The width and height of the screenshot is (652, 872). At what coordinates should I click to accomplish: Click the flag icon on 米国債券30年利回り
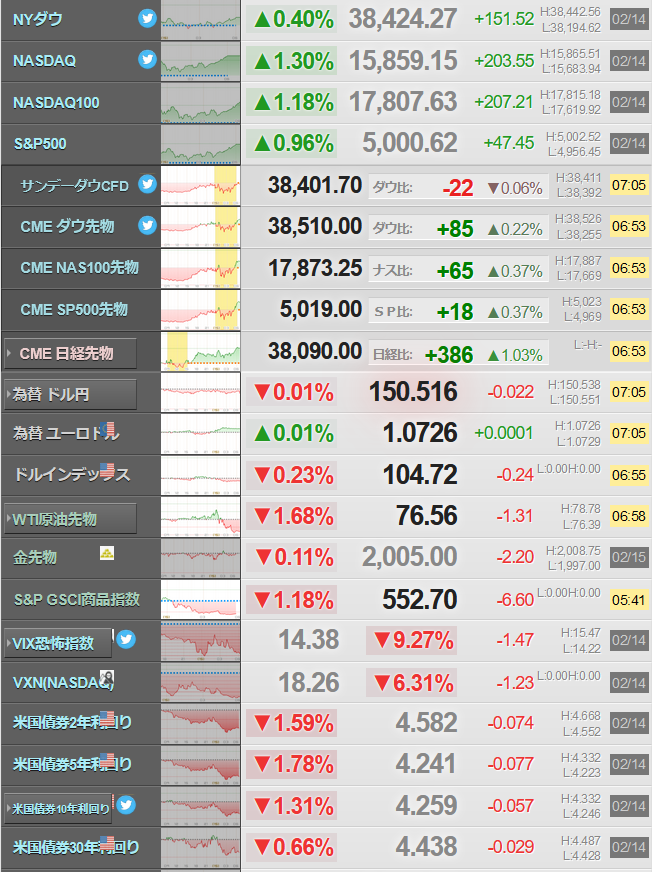point(107,843)
